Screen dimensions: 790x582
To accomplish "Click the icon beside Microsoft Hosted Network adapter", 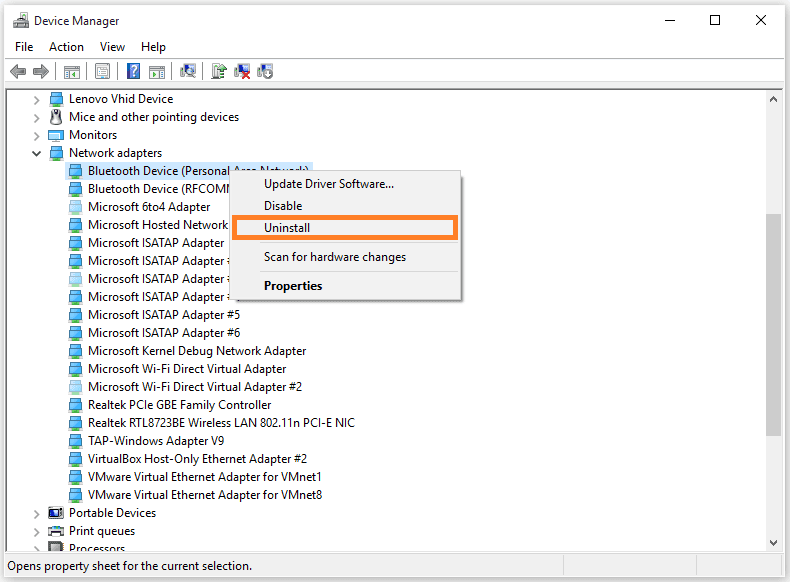I will pos(76,225).
